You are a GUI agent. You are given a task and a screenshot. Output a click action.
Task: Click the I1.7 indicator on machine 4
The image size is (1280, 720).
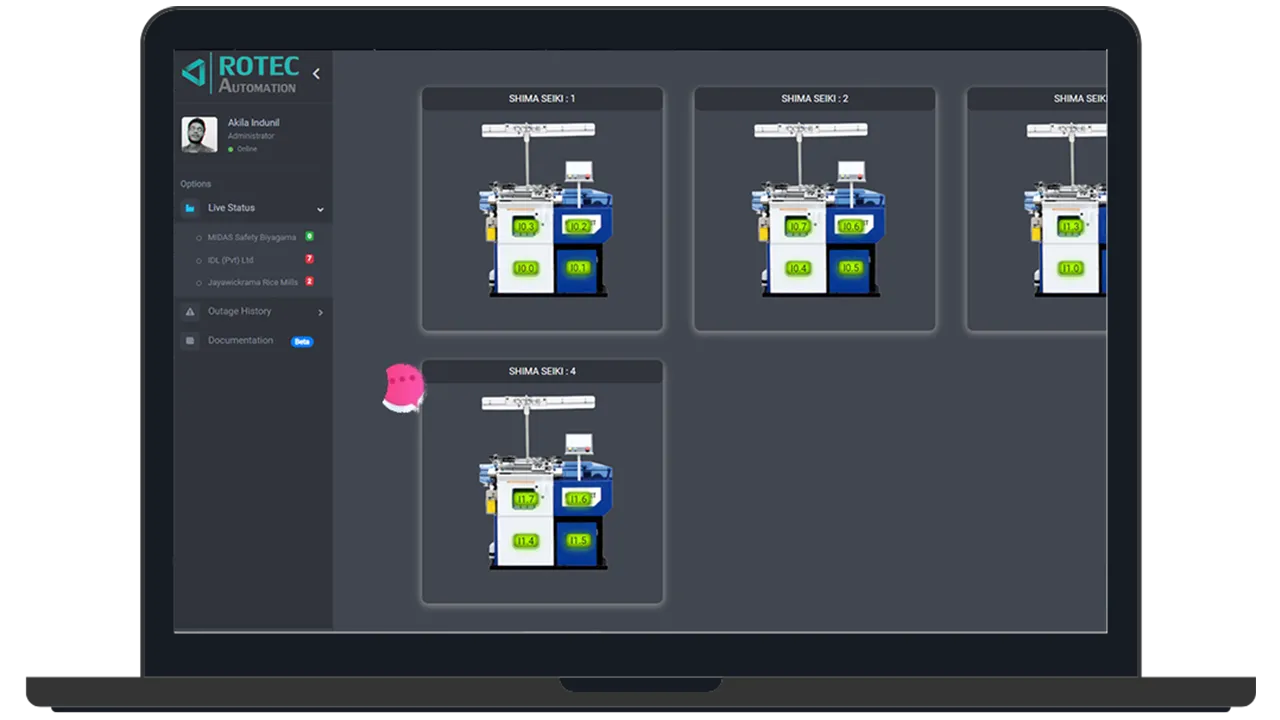tap(525, 499)
